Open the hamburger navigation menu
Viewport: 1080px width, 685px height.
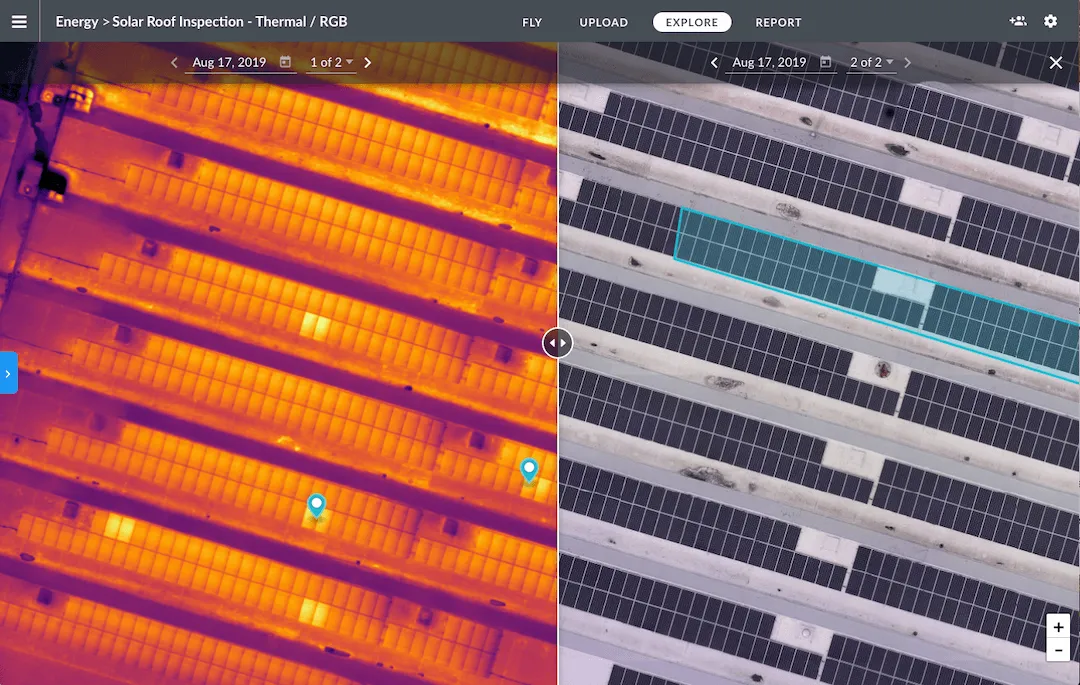click(19, 21)
